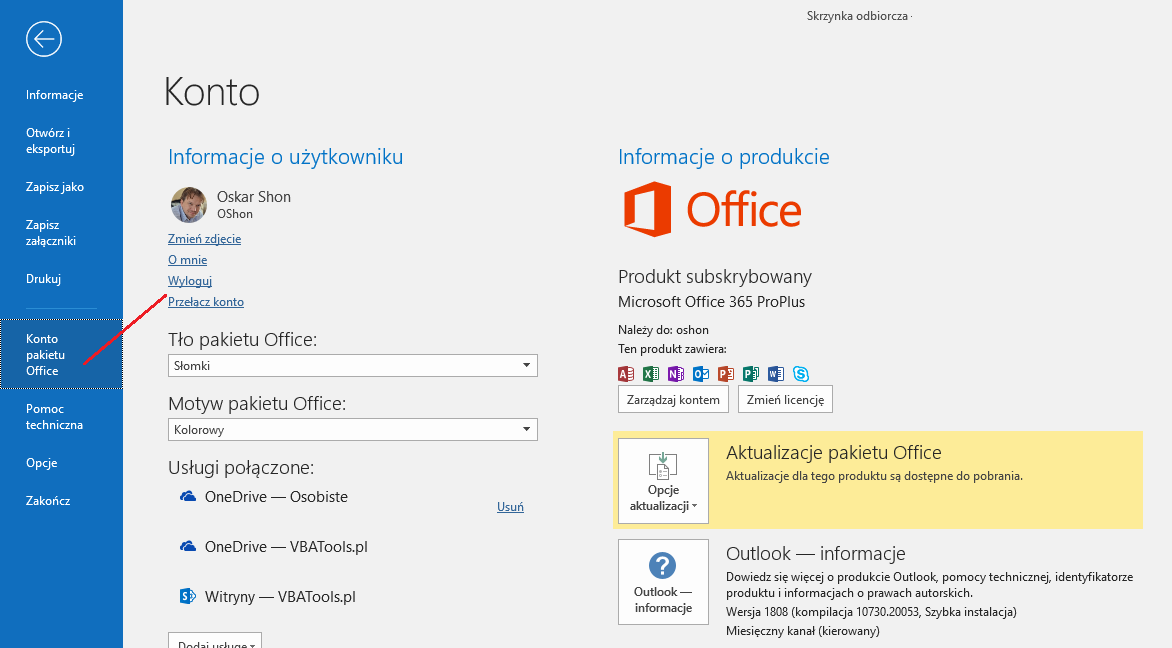This screenshot has width=1172, height=648.
Task: Click the Outlook app icon
Action: tap(700, 374)
